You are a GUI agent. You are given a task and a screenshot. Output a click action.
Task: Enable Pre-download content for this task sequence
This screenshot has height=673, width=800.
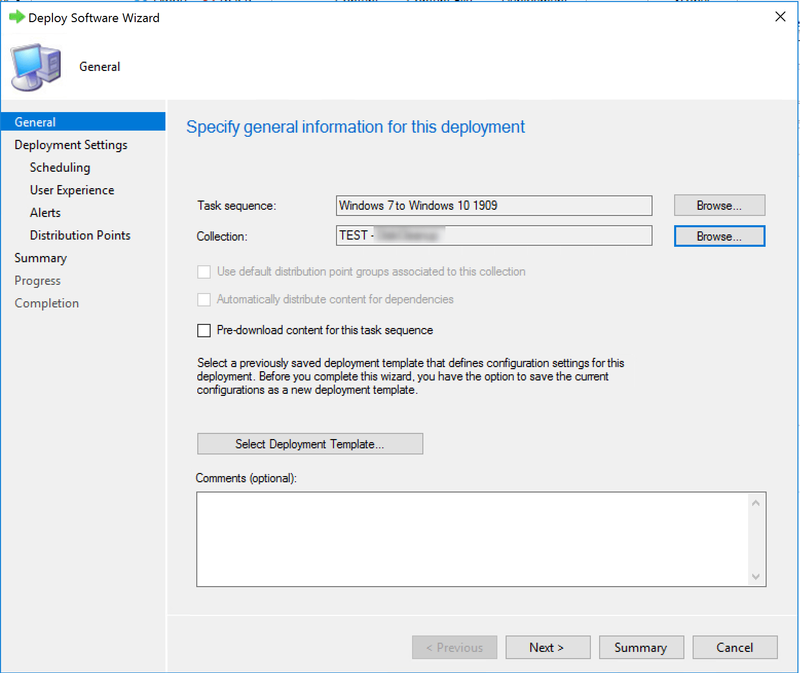coord(204,331)
